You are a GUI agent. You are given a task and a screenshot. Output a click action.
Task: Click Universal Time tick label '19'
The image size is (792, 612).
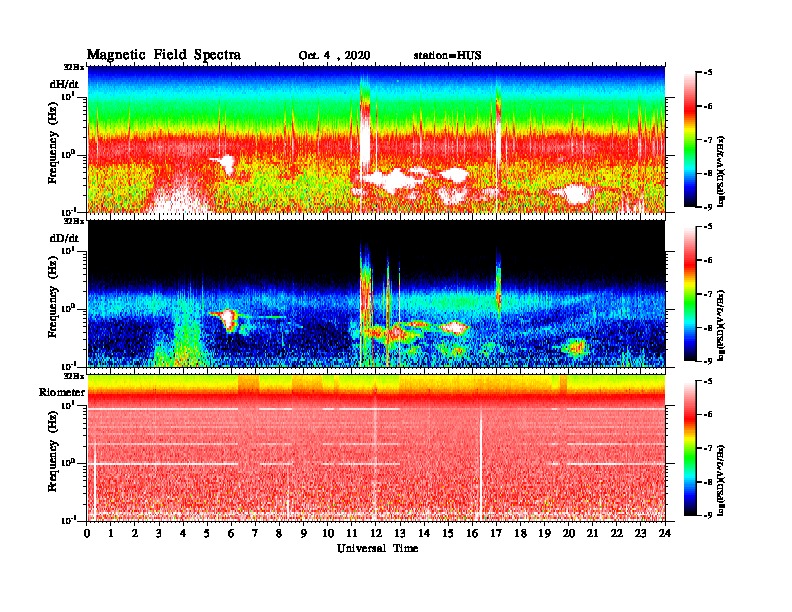[x=544, y=533]
